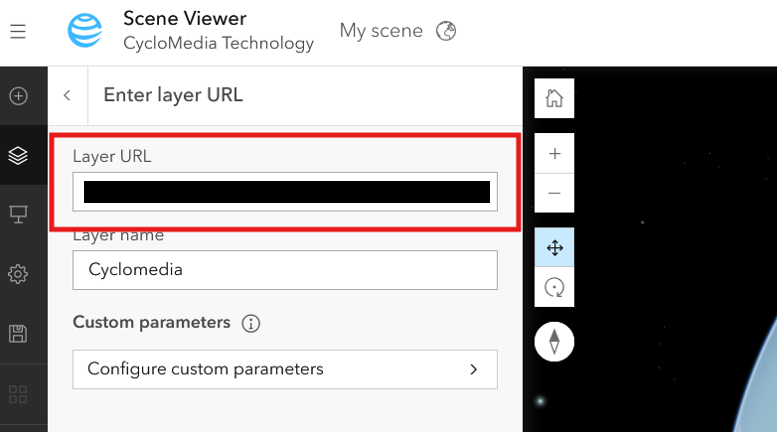
Task: Click the Home default view button
Action: pos(554,98)
